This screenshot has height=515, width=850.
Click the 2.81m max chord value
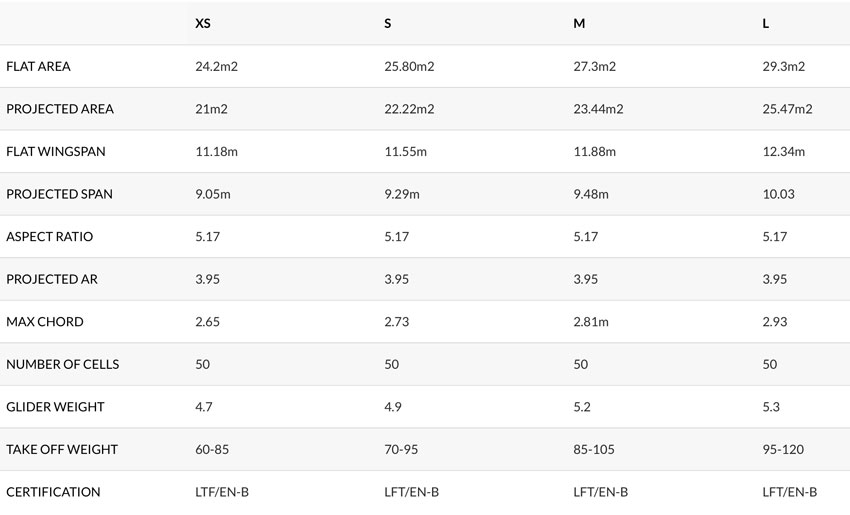tap(591, 321)
